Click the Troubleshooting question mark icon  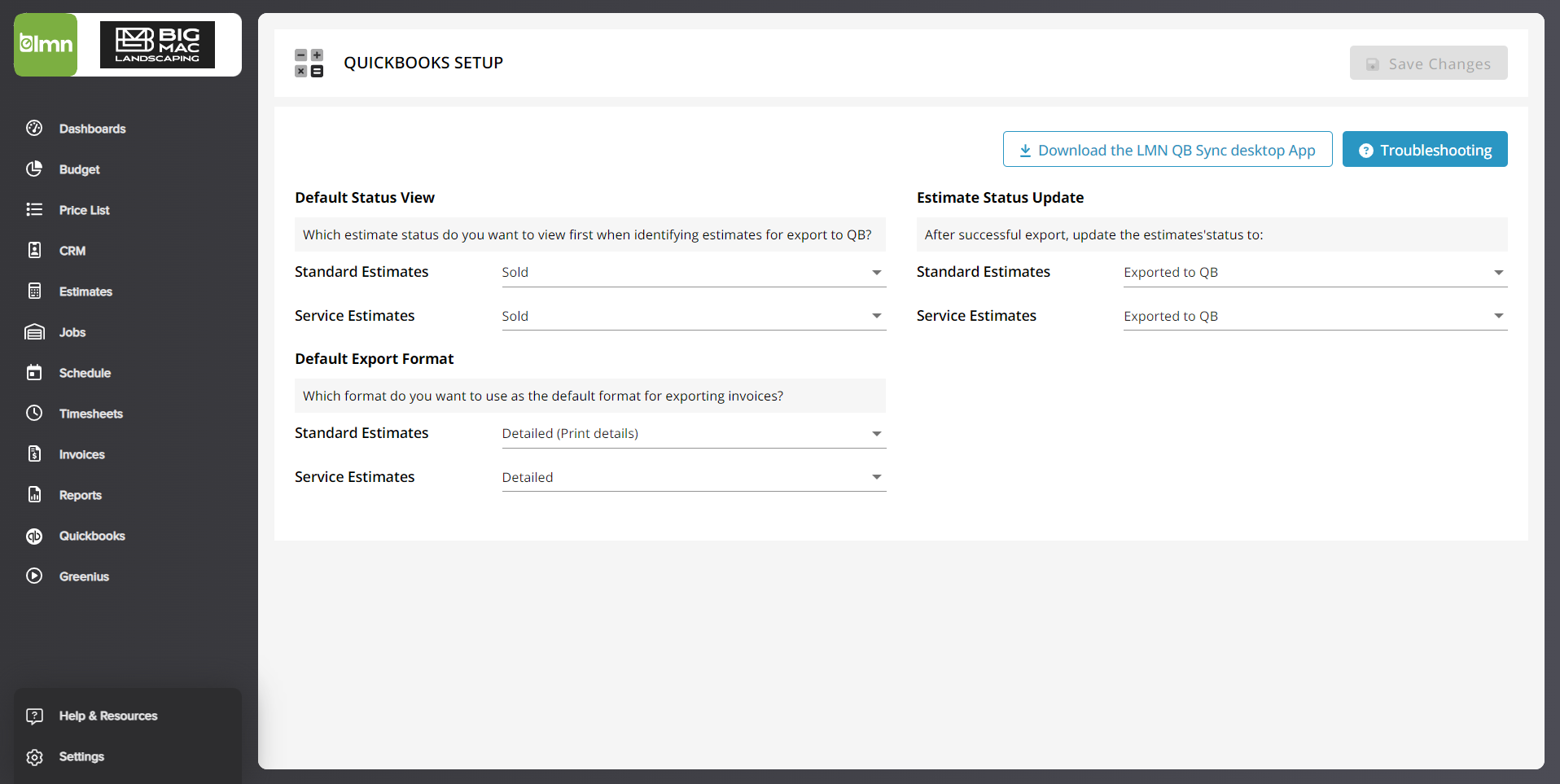click(1366, 151)
